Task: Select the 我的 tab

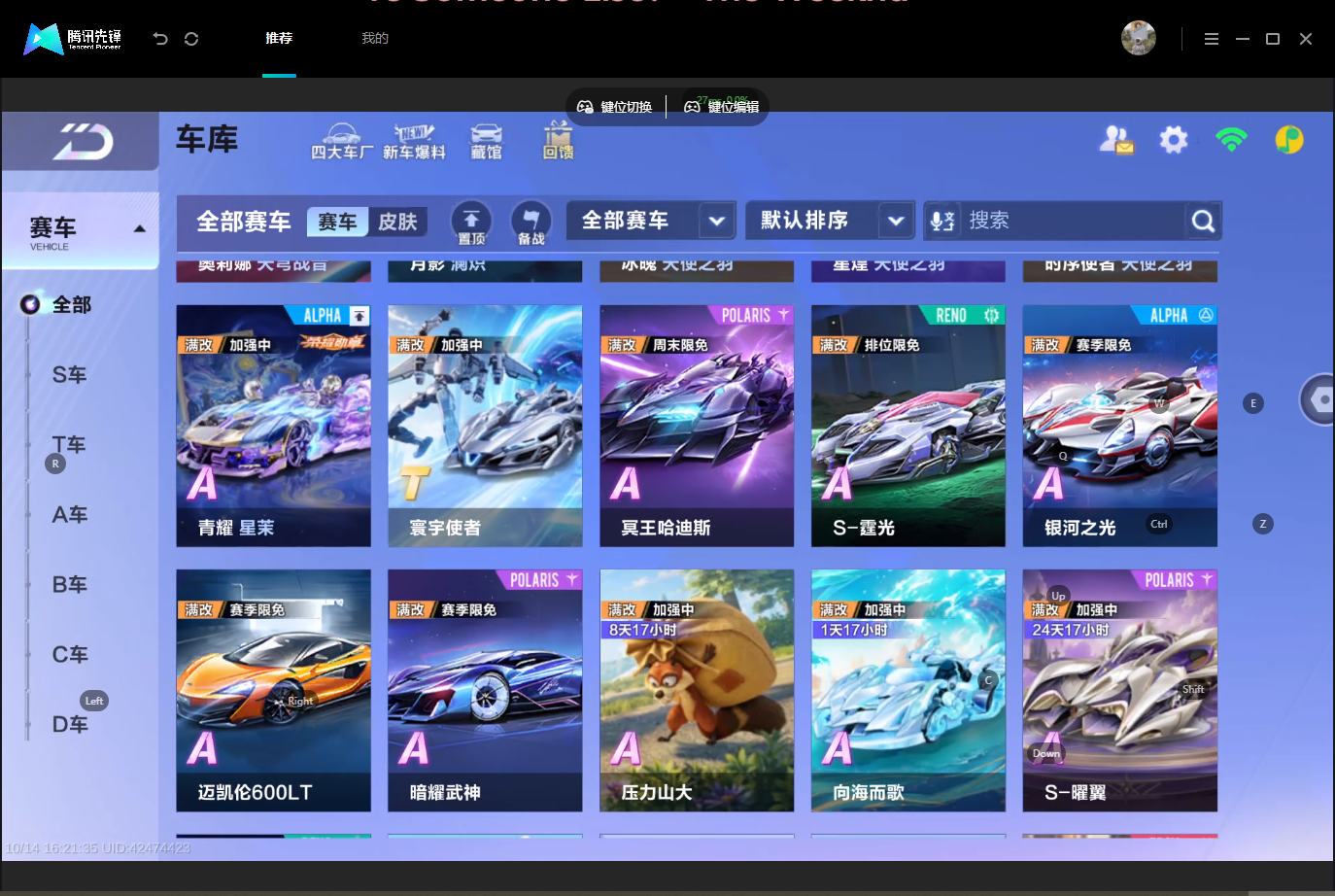Action: coord(375,38)
